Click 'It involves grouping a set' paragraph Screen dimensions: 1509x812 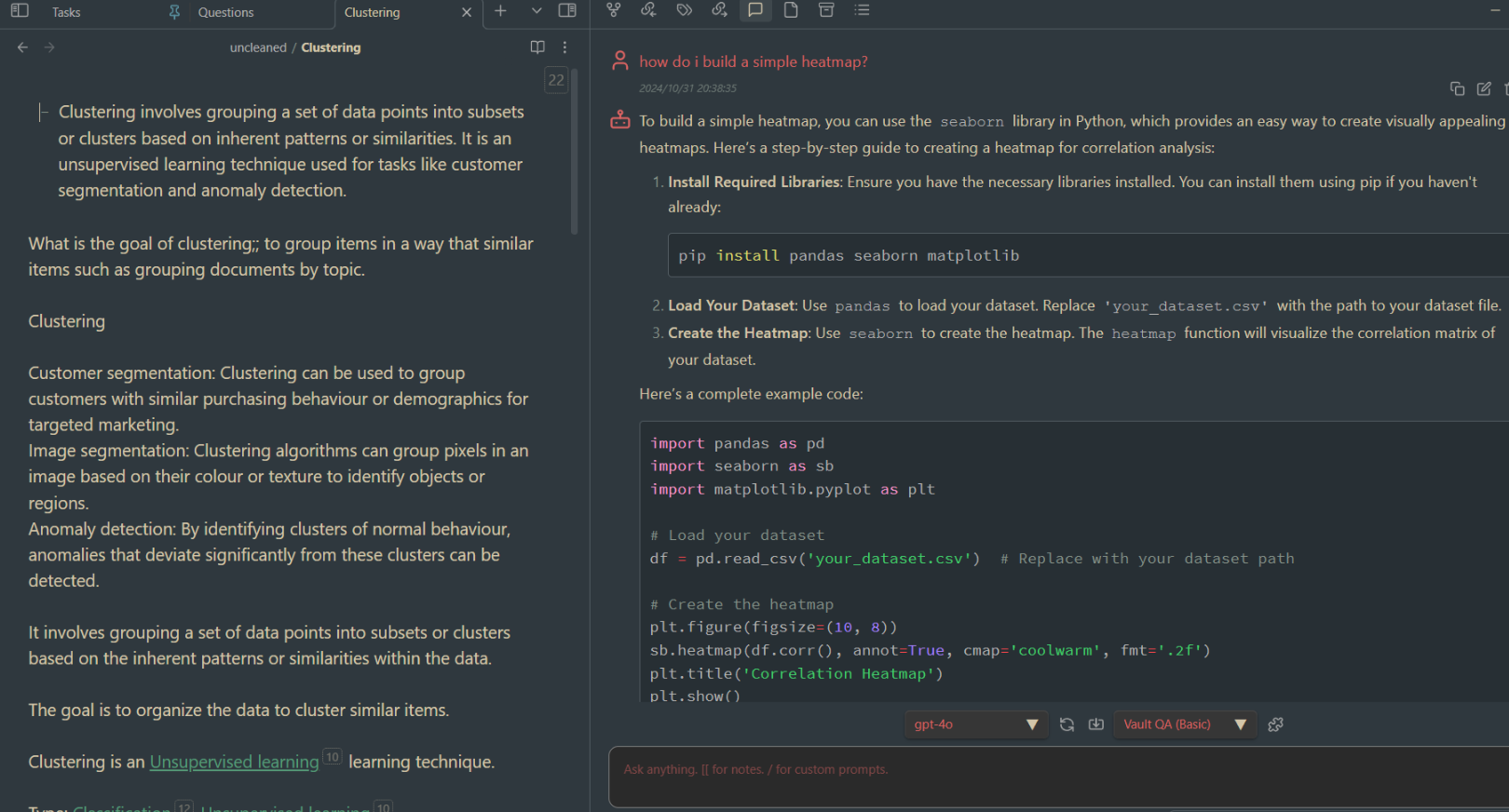click(x=269, y=645)
